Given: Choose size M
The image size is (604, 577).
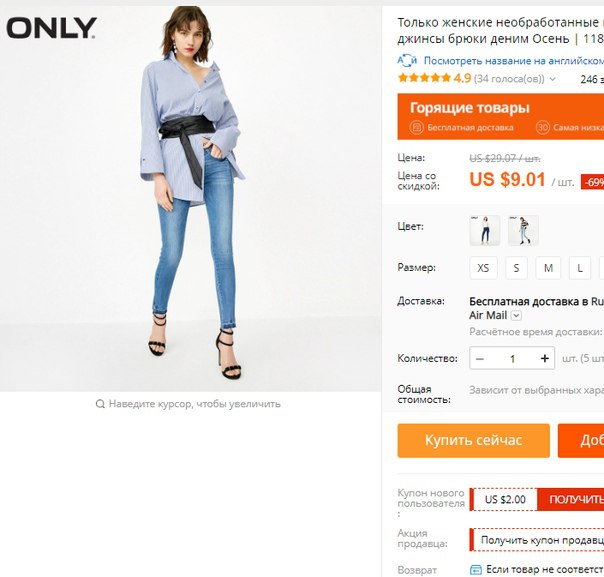Looking at the screenshot, I should (548, 268).
